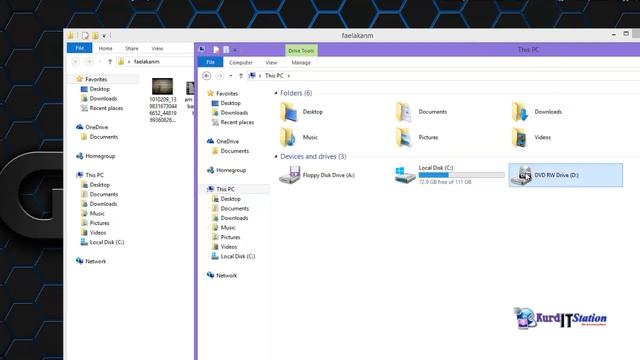This screenshot has width=640, height=360.
Task: Select Videos under This PC in front sidebar
Action: click(x=224, y=247)
